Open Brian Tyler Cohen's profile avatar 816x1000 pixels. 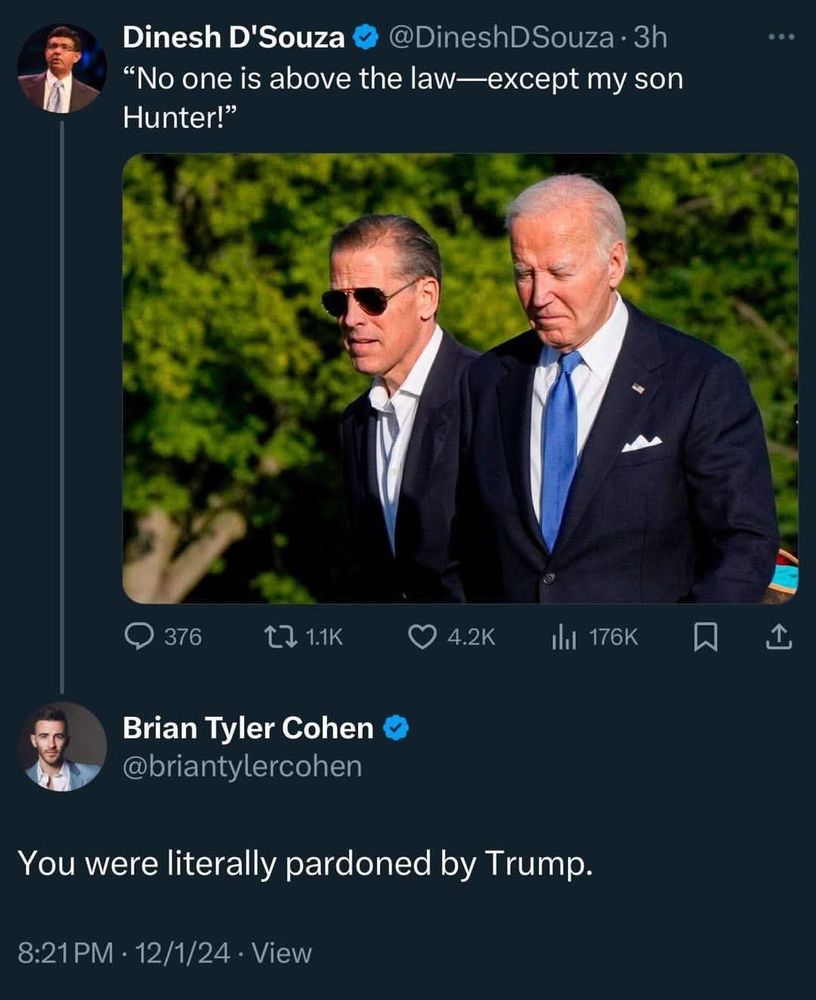(63, 746)
